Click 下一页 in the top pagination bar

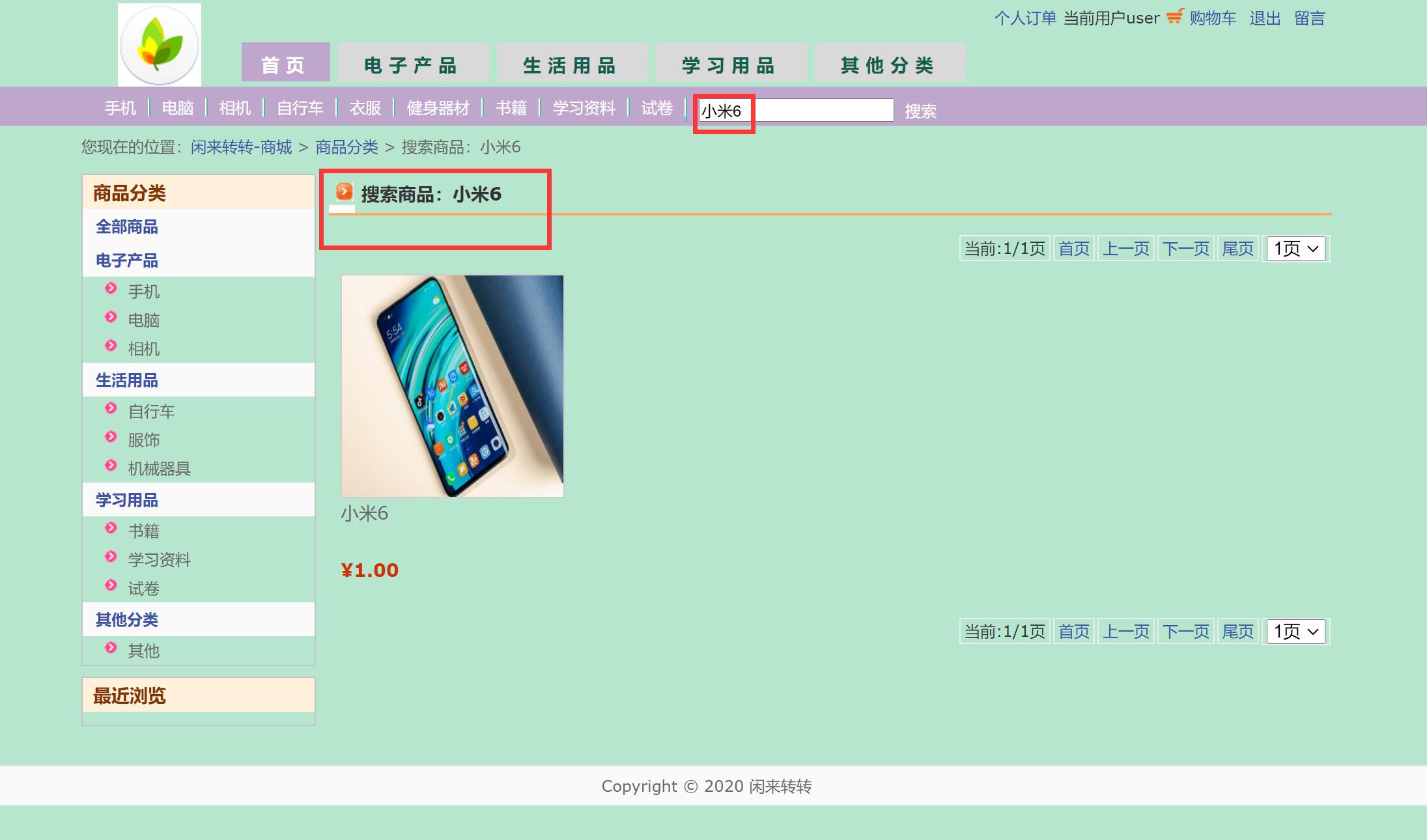coord(1185,249)
